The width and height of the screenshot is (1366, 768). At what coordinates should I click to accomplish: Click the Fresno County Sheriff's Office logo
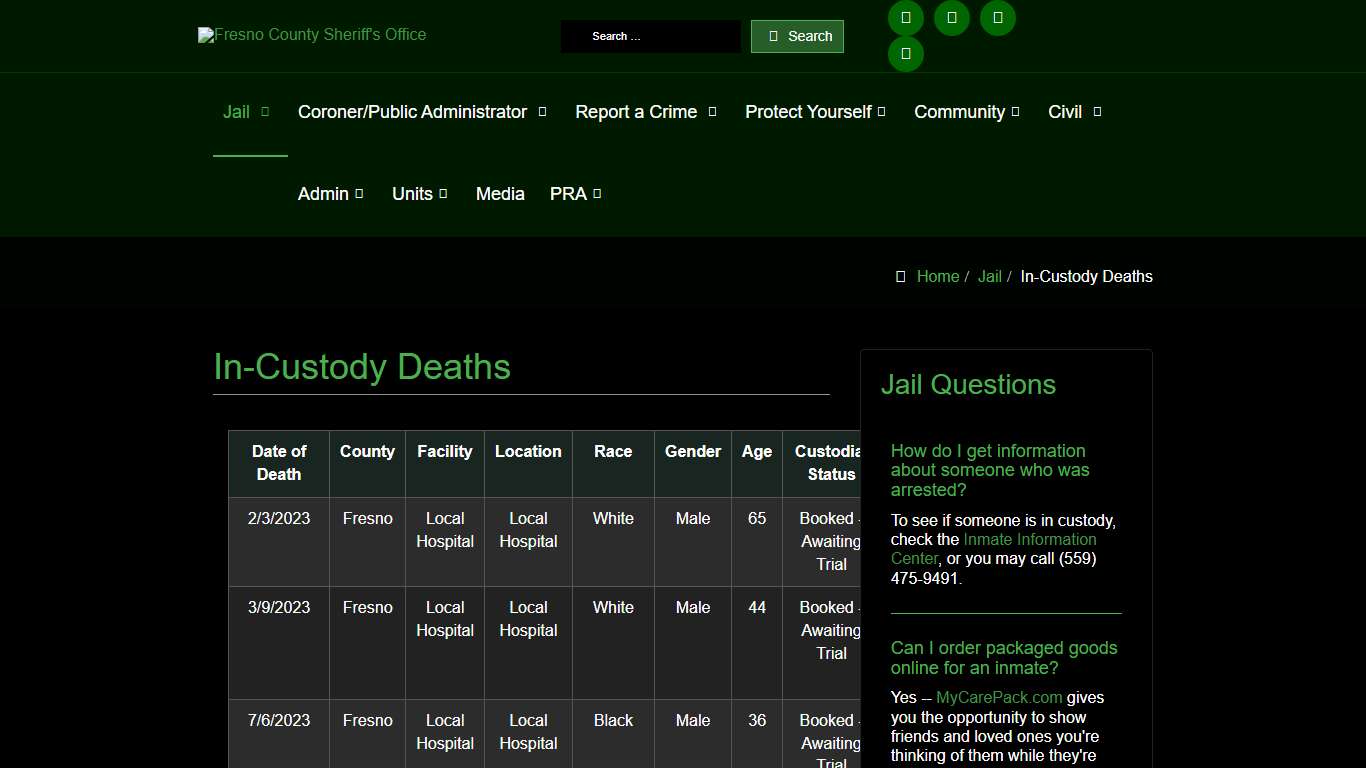tap(311, 35)
